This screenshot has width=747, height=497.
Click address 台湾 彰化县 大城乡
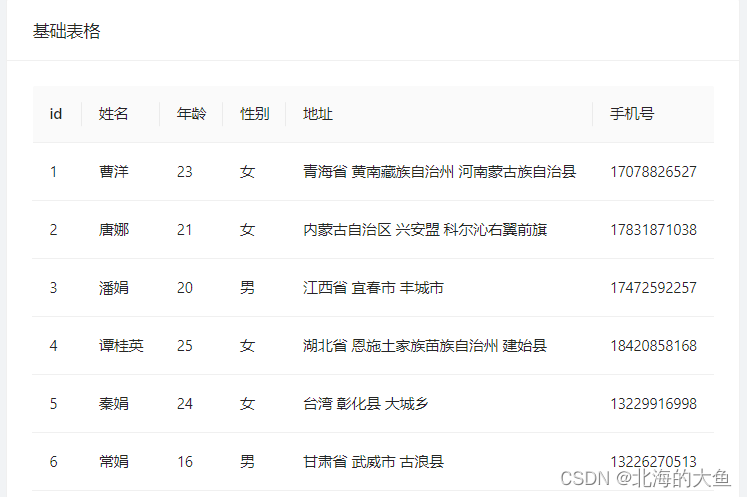pos(366,404)
